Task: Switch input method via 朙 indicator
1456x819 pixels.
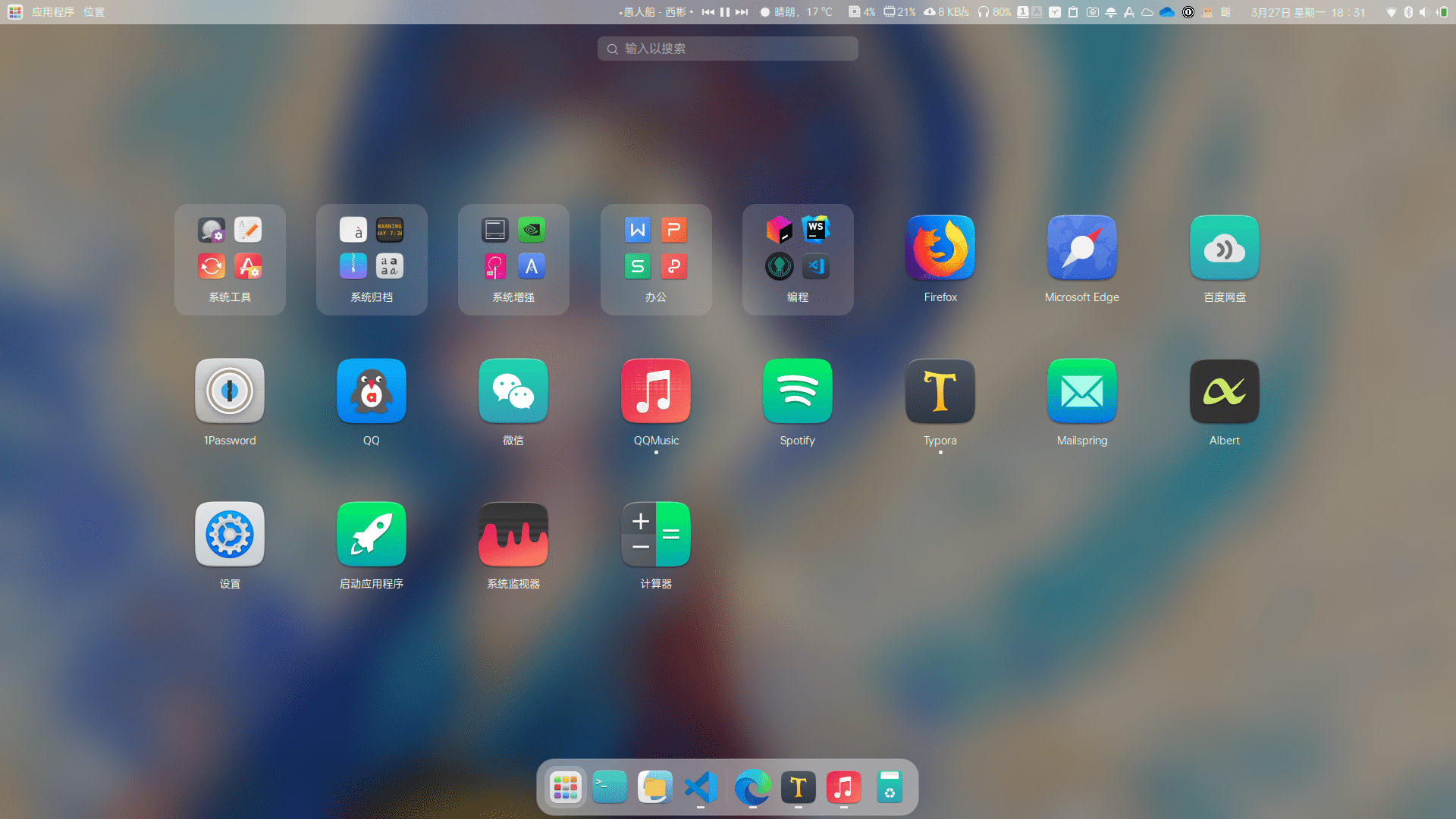Action: [1225, 12]
